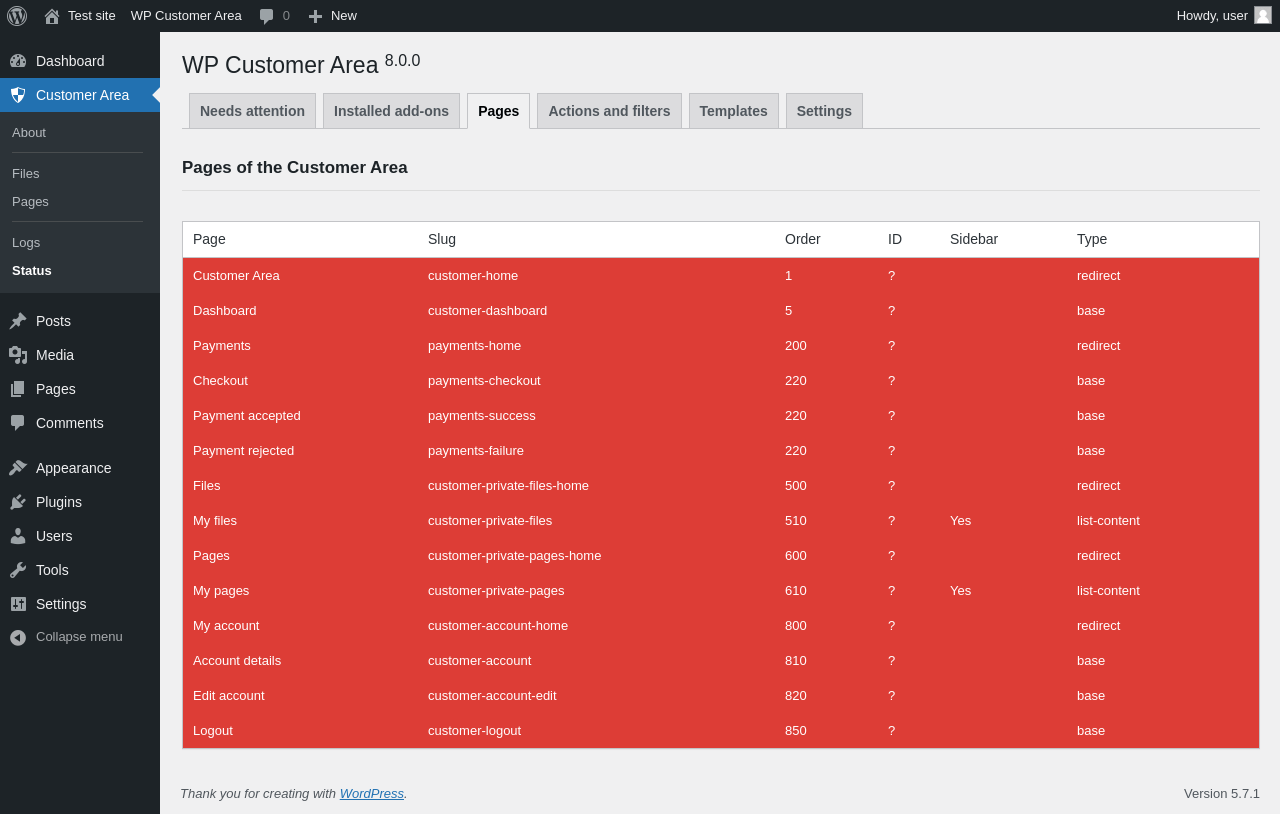Image resolution: width=1280 pixels, height=814 pixels.
Task: Click the Posts pushpin icon
Action: tap(18, 321)
